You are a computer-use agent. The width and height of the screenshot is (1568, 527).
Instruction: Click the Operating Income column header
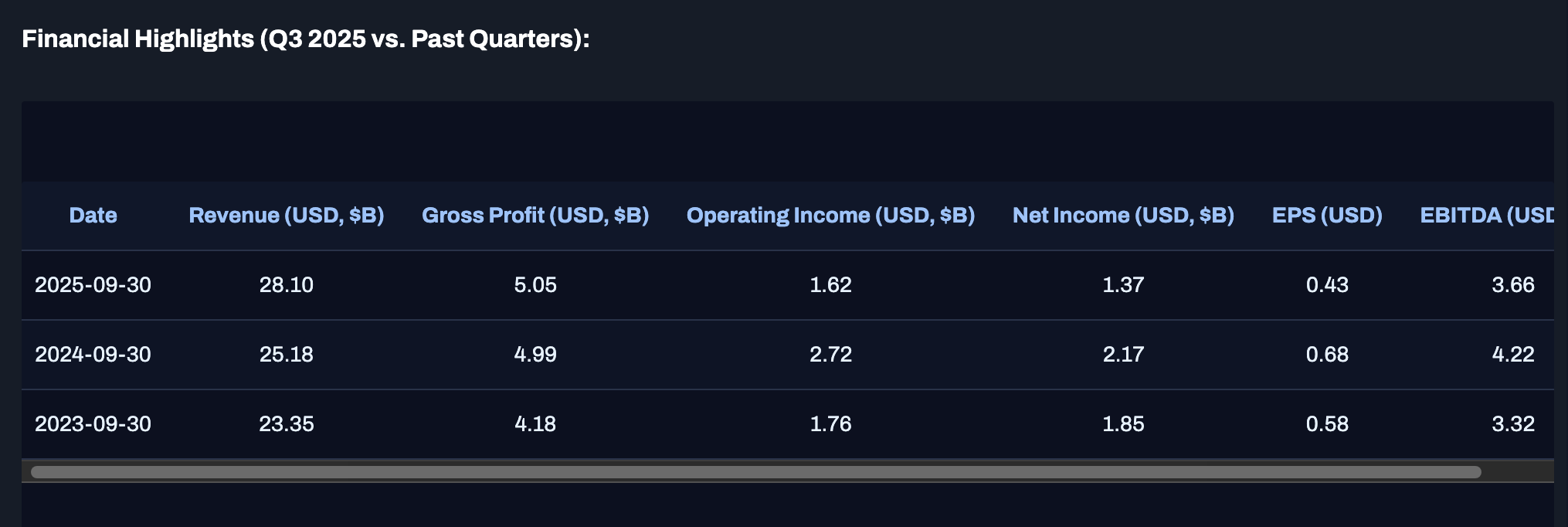[x=830, y=215]
